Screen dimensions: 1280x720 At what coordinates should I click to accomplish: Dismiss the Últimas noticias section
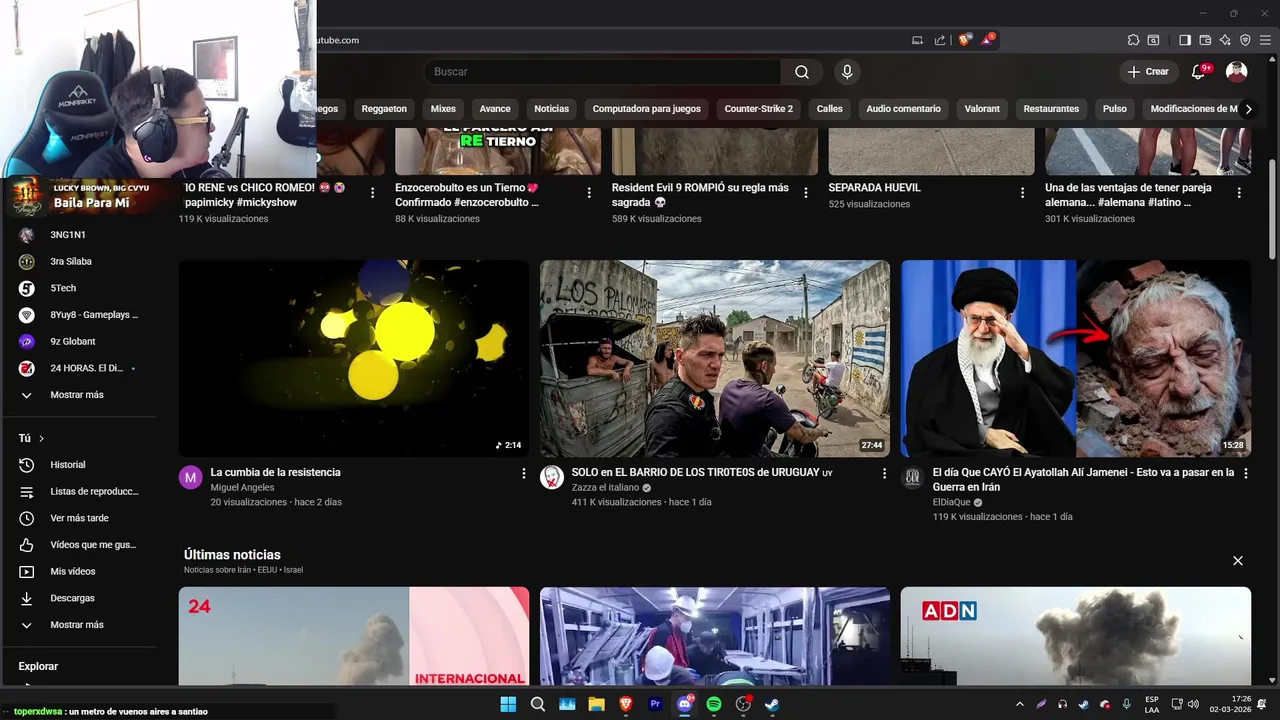point(1238,561)
